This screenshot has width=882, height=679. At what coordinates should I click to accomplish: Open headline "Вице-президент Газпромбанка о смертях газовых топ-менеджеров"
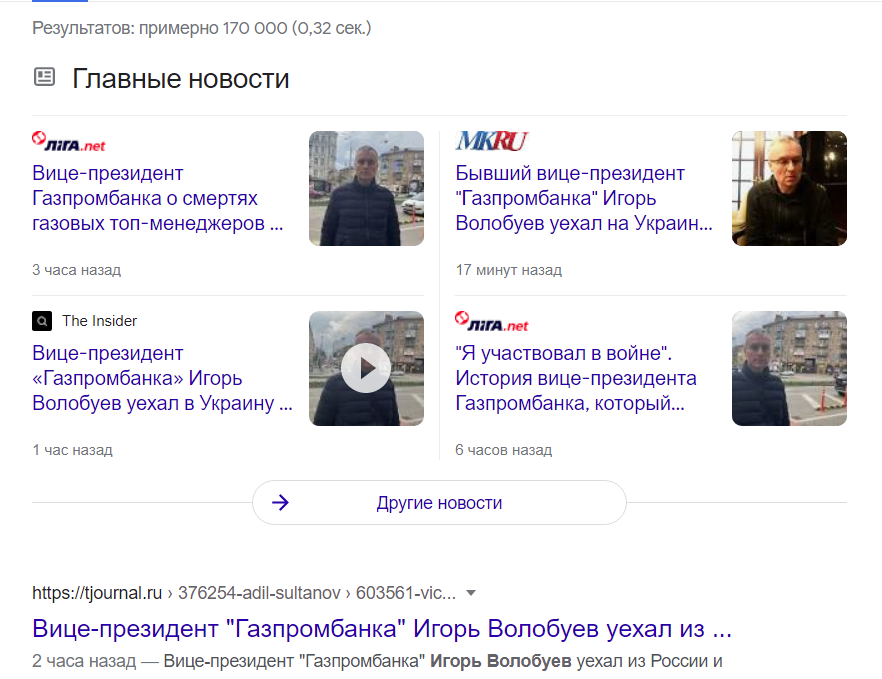coord(158,198)
